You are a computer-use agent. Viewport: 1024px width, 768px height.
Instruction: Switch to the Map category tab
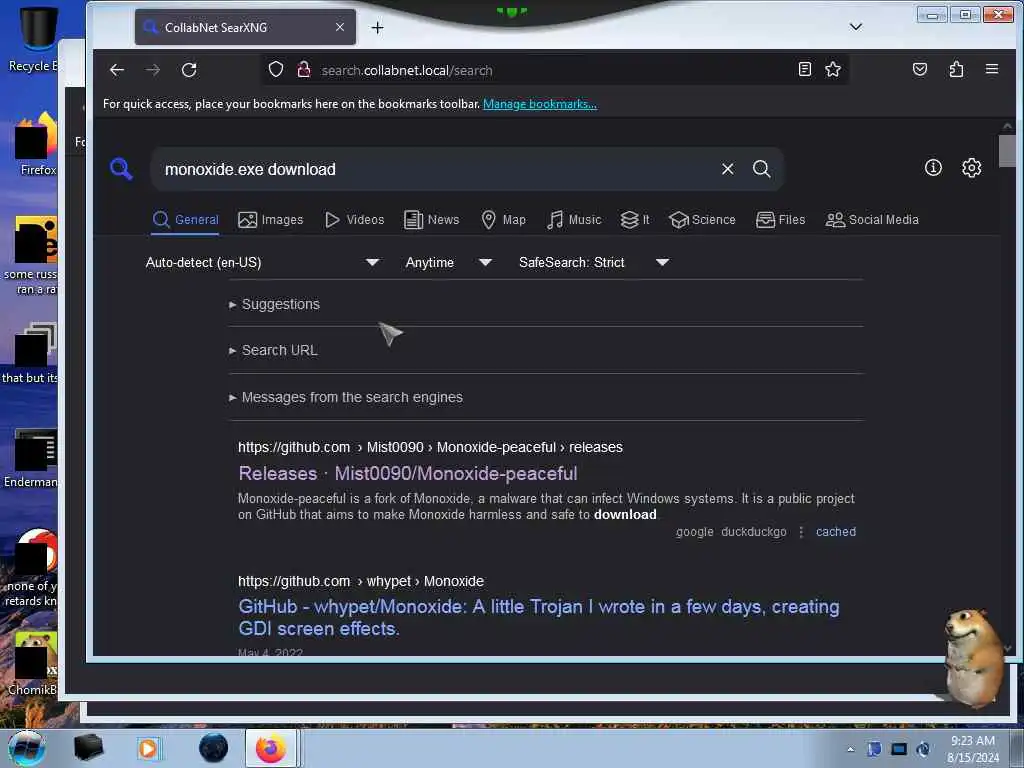click(504, 220)
